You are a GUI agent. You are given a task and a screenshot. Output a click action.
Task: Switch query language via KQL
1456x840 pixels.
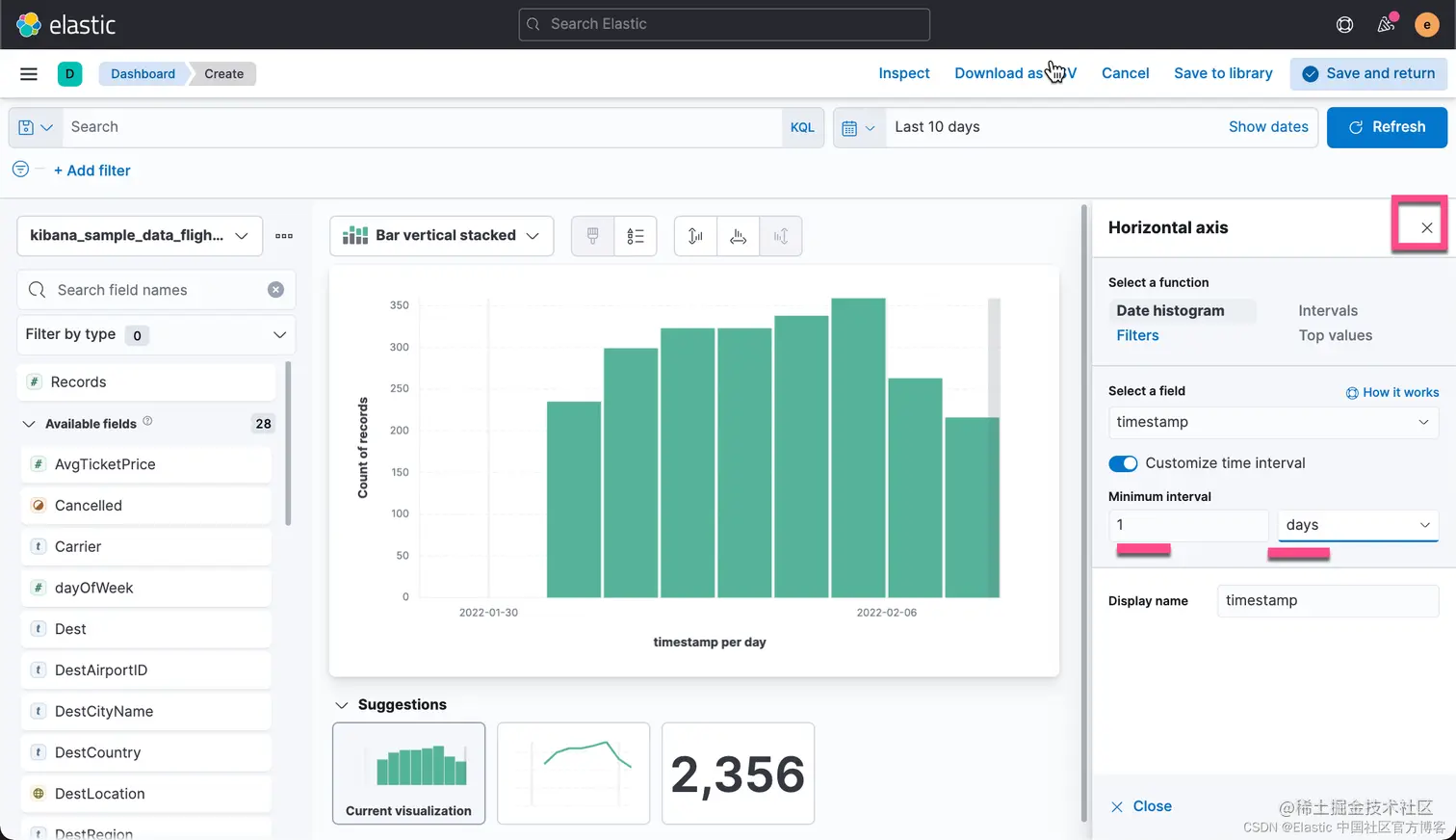(x=802, y=127)
